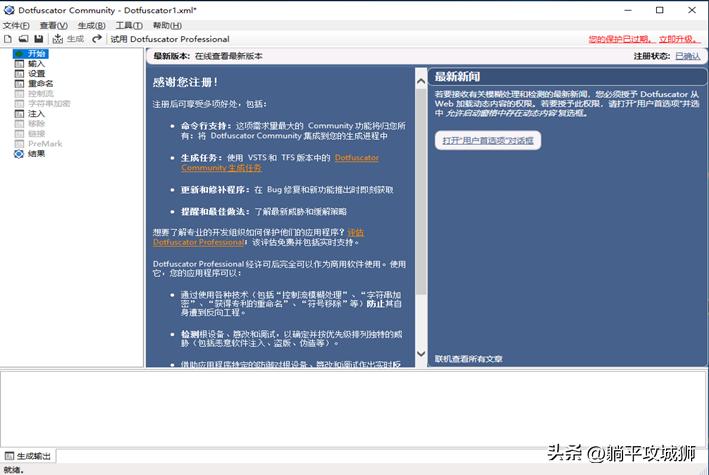
Task: Click the 就绪 status bar text
Action: (x=13, y=470)
